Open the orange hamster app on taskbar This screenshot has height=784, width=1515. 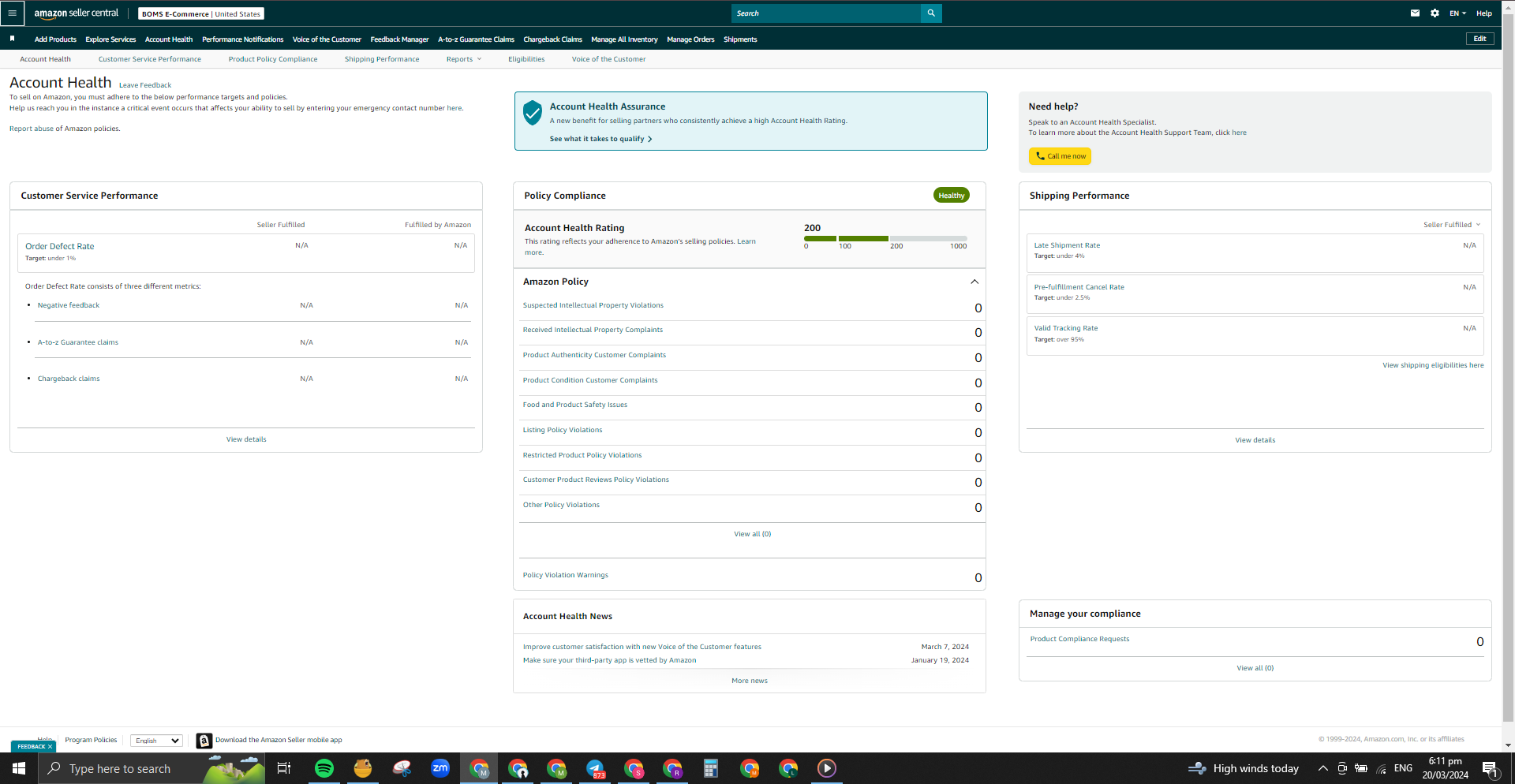coord(363,768)
